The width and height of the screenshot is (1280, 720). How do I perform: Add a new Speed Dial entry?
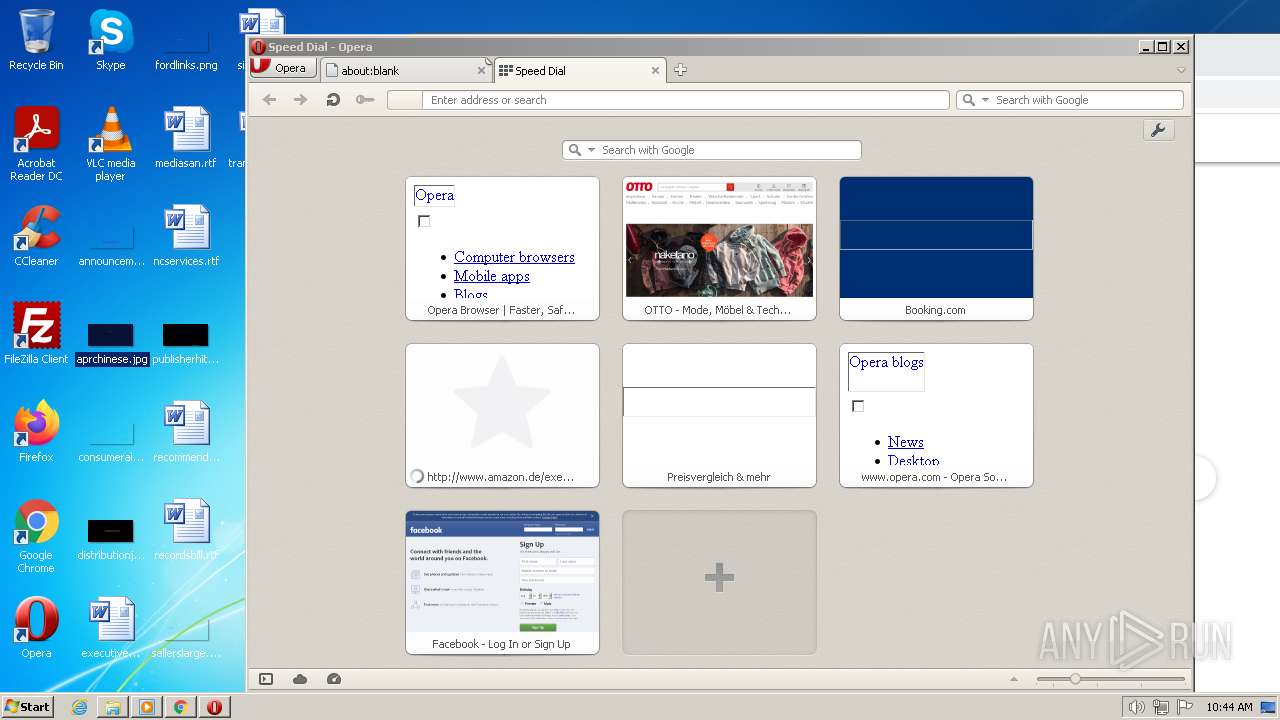point(719,582)
